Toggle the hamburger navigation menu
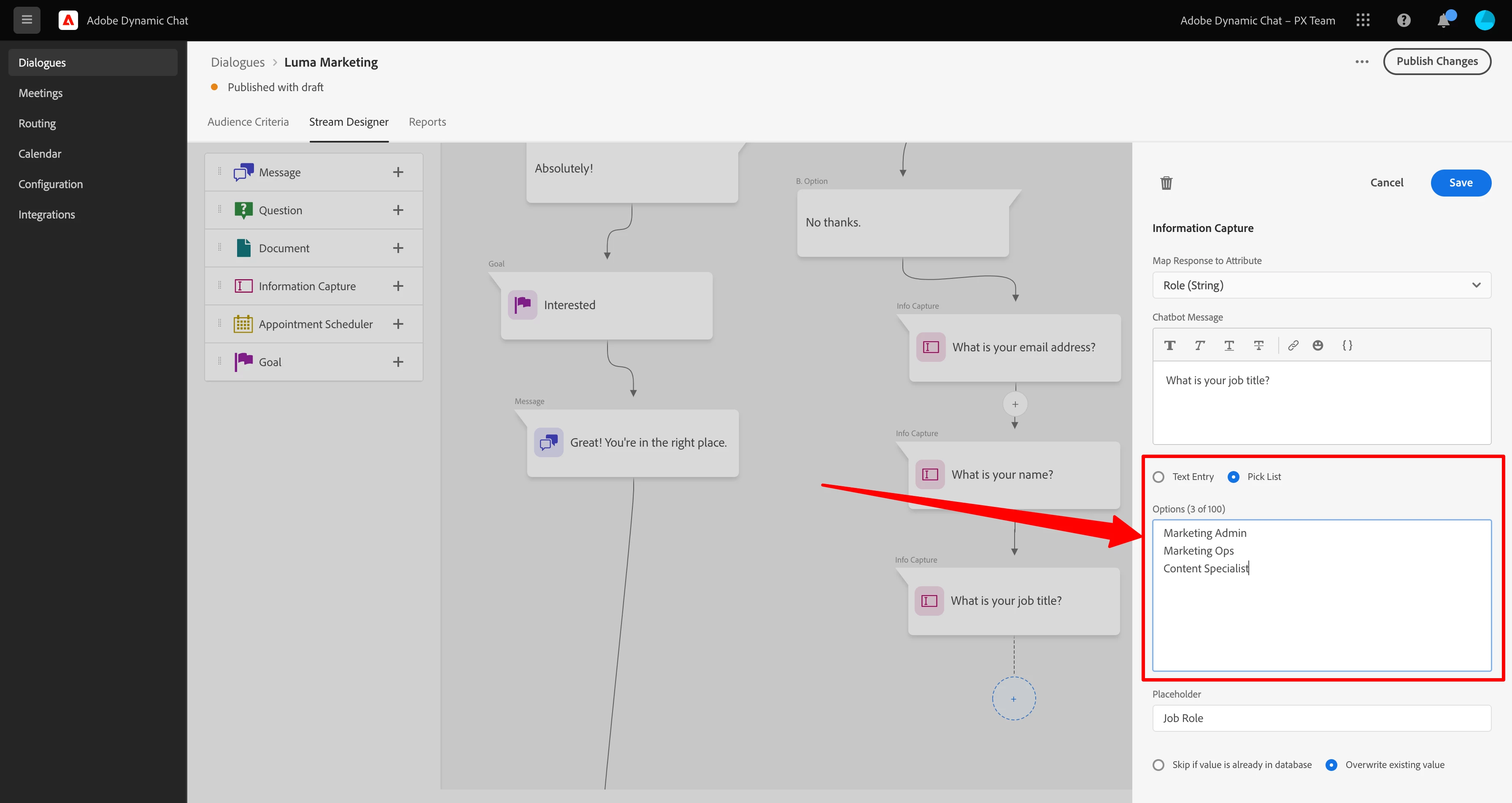 pyautogui.click(x=27, y=20)
